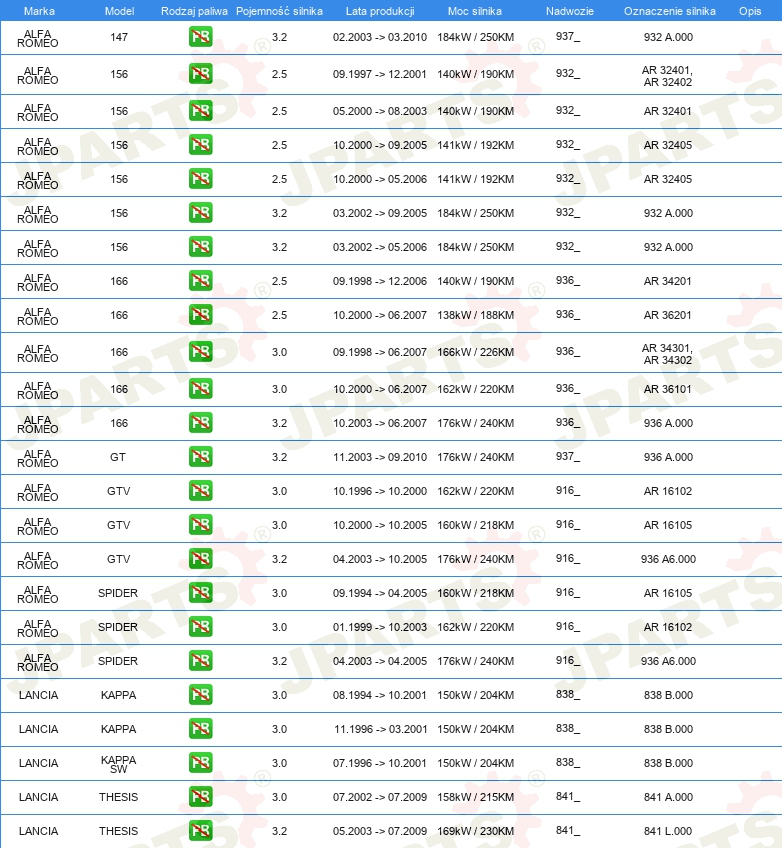The width and height of the screenshot is (782, 848).
Task: Click the fuel icon in the 166 3.2 row
Action: coord(201,423)
